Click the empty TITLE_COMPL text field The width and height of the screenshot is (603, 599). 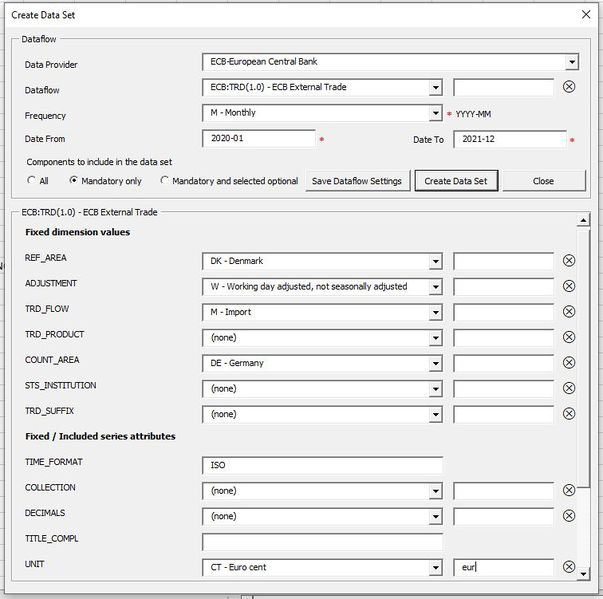click(322, 542)
